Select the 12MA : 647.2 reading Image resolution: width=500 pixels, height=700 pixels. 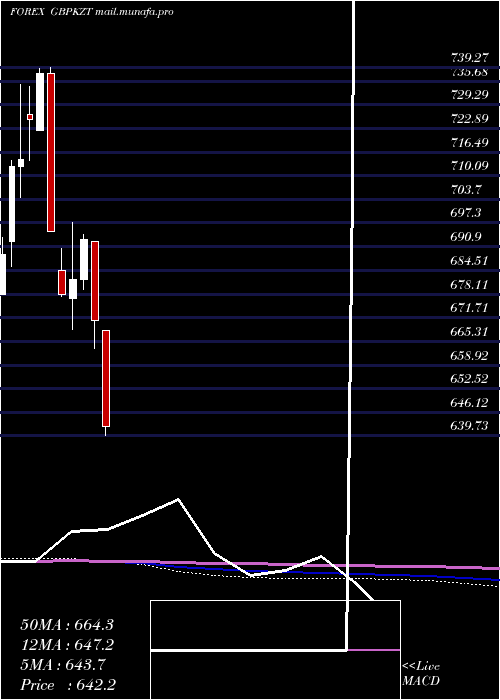(x=67, y=645)
